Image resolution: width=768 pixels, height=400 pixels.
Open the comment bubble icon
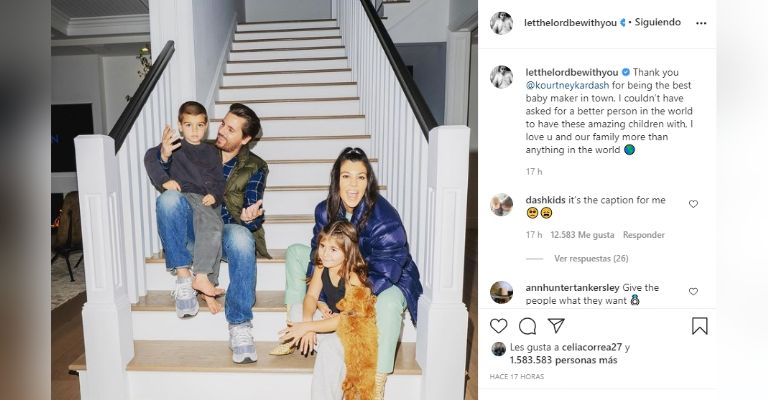coord(527,326)
